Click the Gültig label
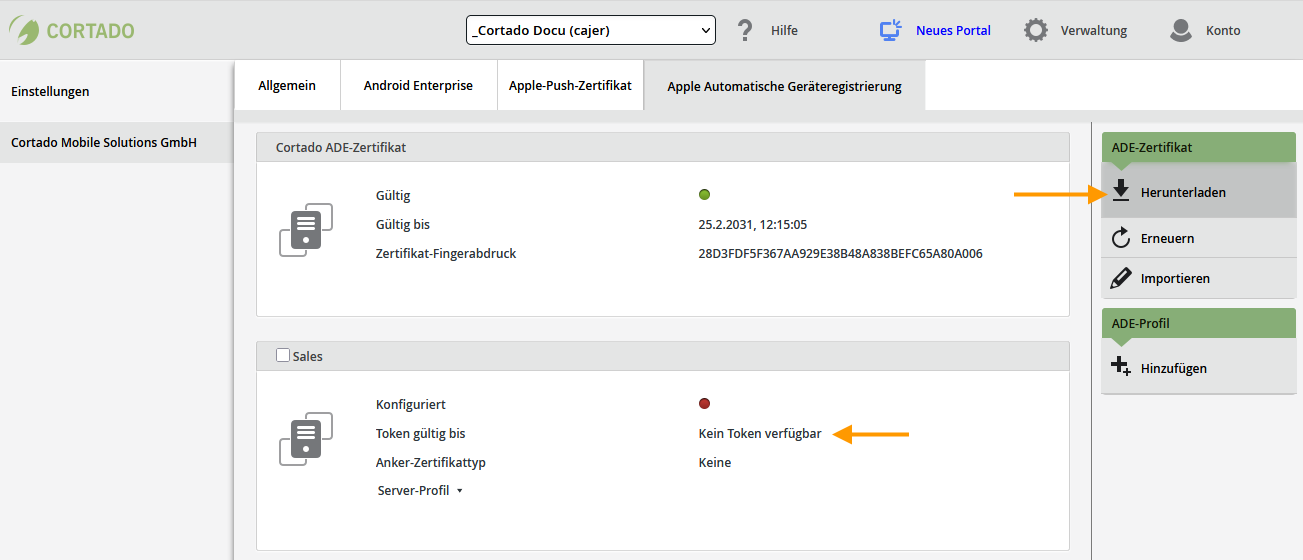This screenshot has width=1303, height=560. point(393,196)
